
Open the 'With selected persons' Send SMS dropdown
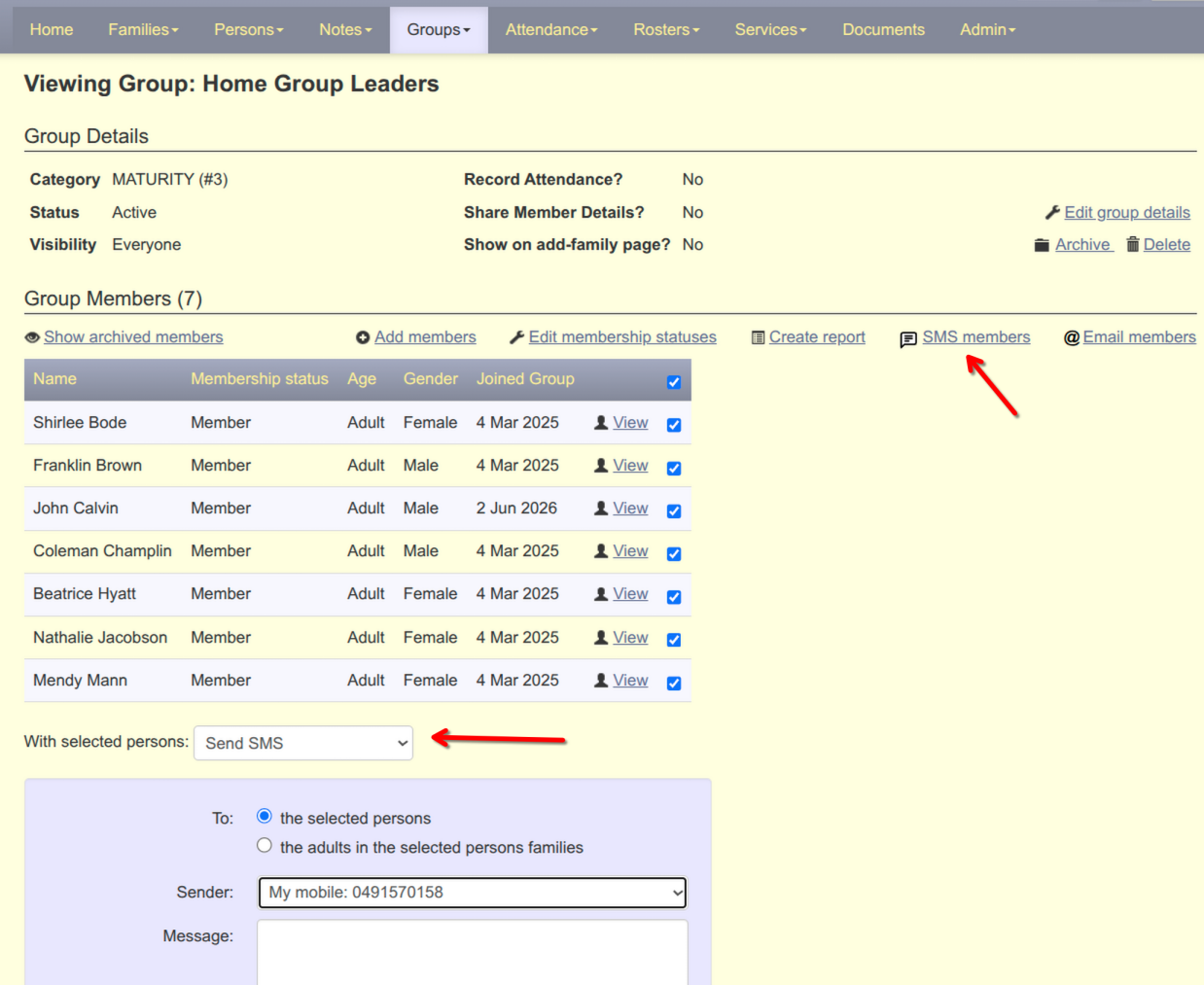[x=303, y=743]
